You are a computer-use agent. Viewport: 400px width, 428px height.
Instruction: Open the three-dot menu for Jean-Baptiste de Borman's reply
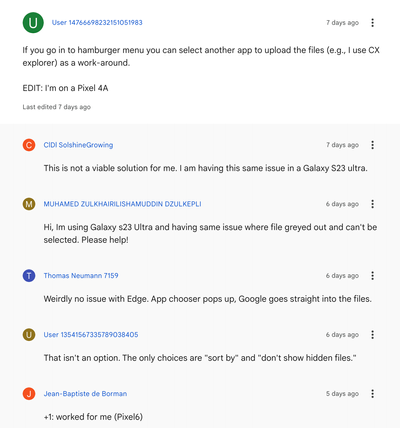(372, 394)
